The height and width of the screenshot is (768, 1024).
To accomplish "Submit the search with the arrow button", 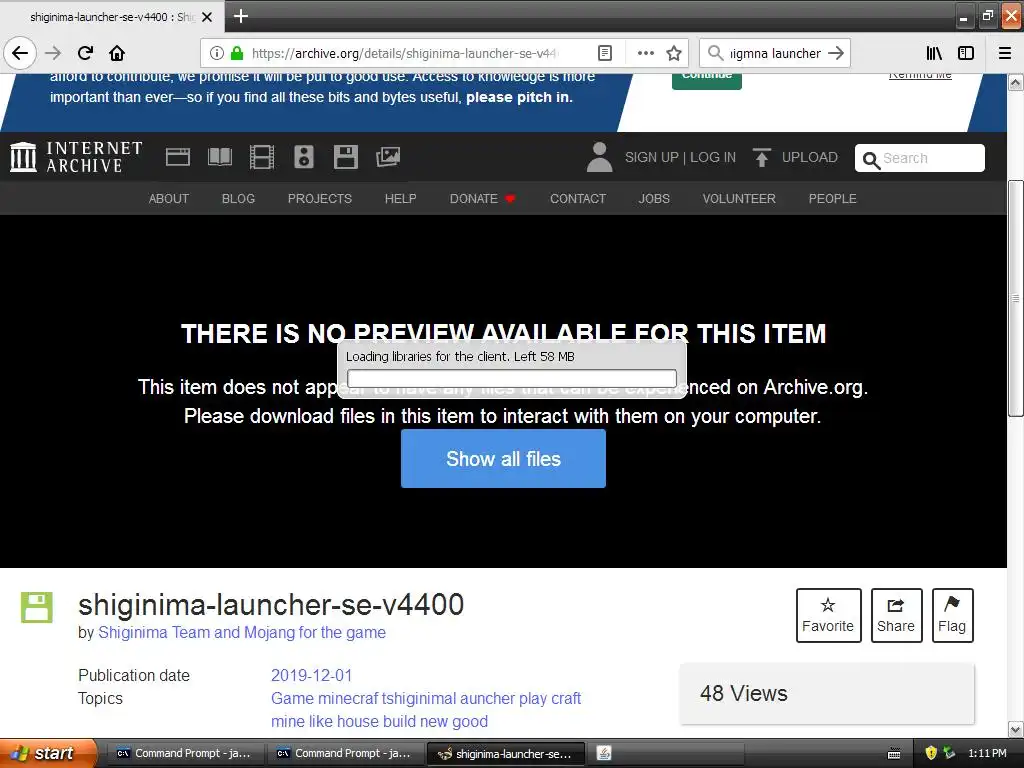I will [x=836, y=53].
